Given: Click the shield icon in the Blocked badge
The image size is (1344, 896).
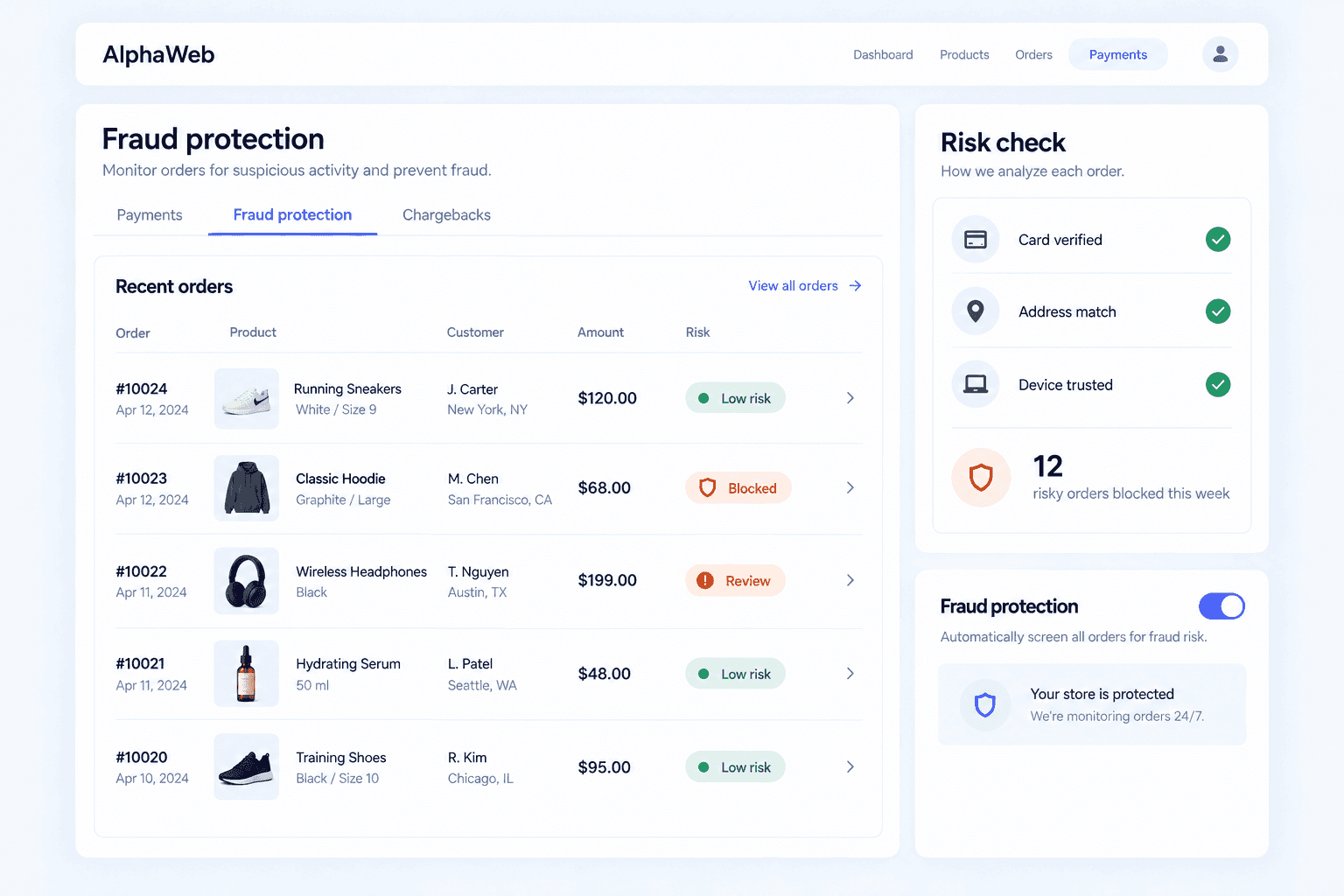Looking at the screenshot, I should click(708, 488).
